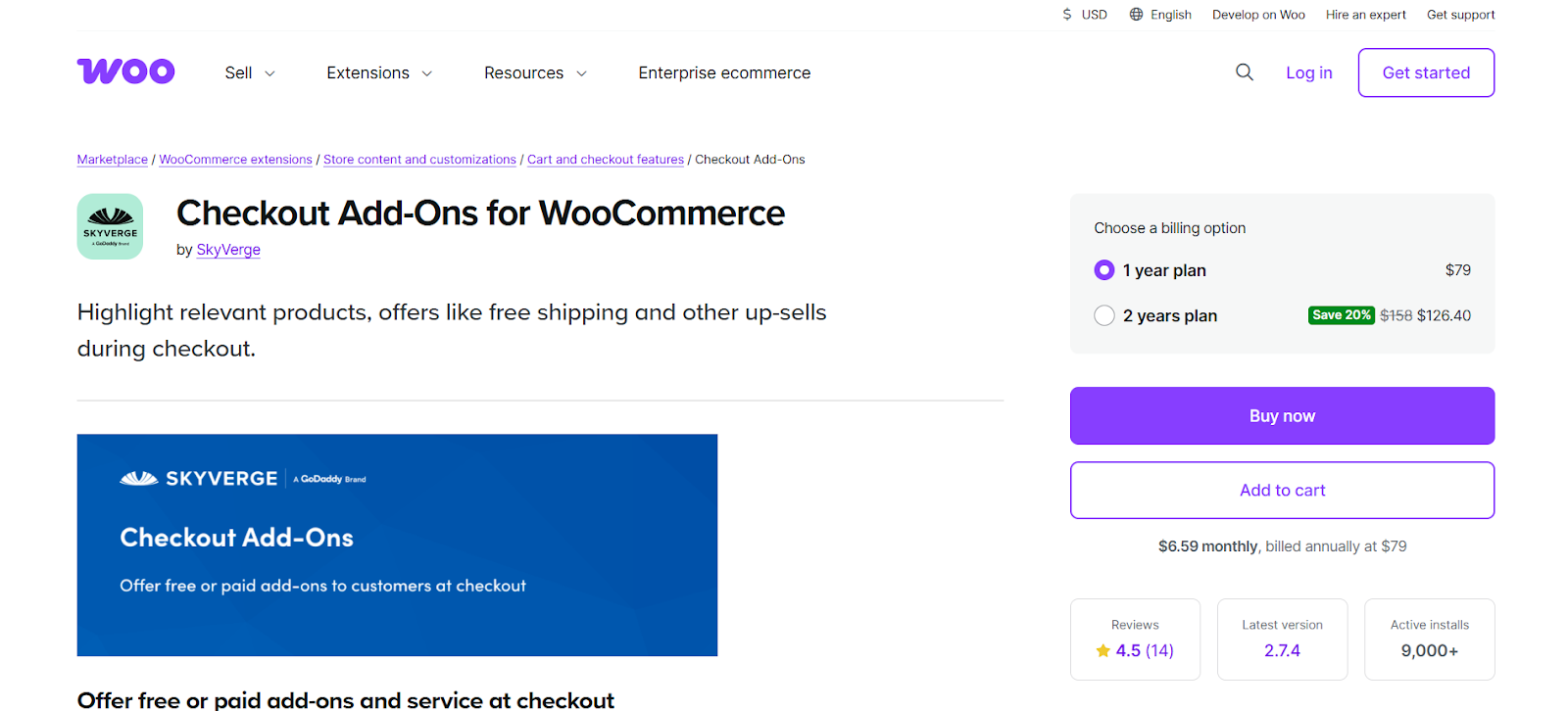Viewport: 1568px width, 711px height.
Task: Click the Checkout Add-Ons banner image
Action: coord(397,545)
